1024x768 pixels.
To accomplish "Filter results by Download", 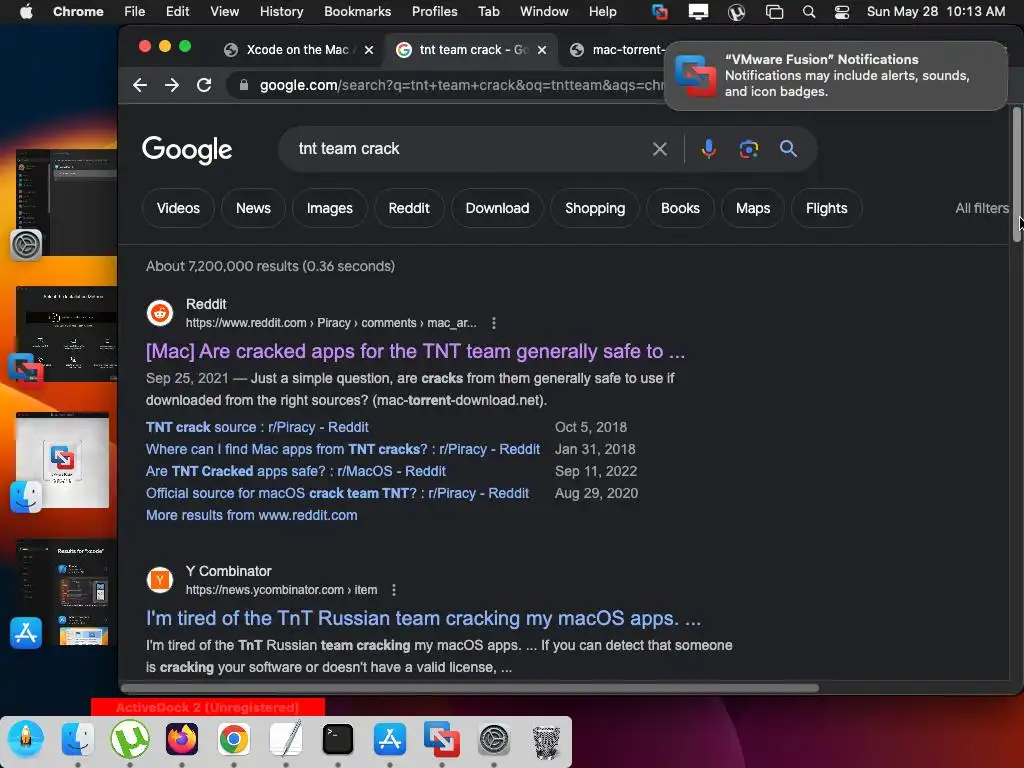I will tap(497, 208).
